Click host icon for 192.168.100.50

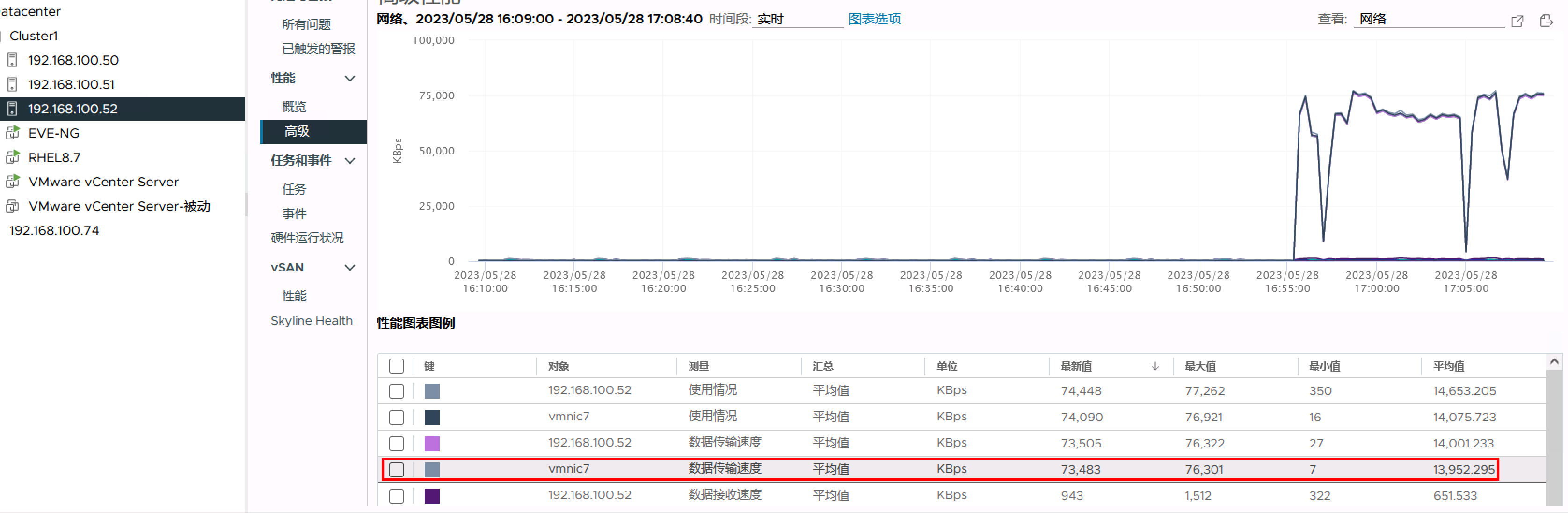[12, 60]
